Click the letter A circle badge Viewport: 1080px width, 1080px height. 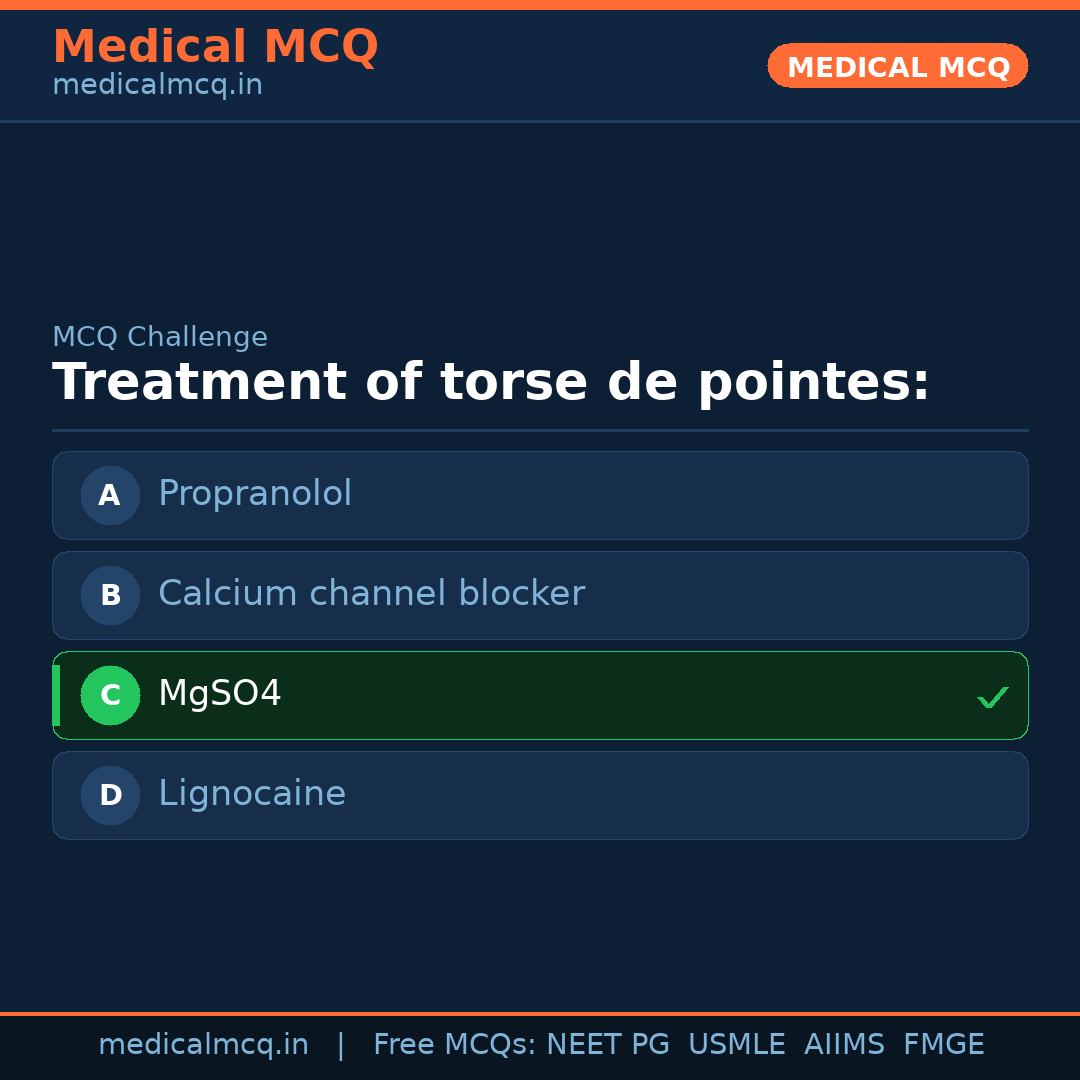pyautogui.click(x=110, y=495)
